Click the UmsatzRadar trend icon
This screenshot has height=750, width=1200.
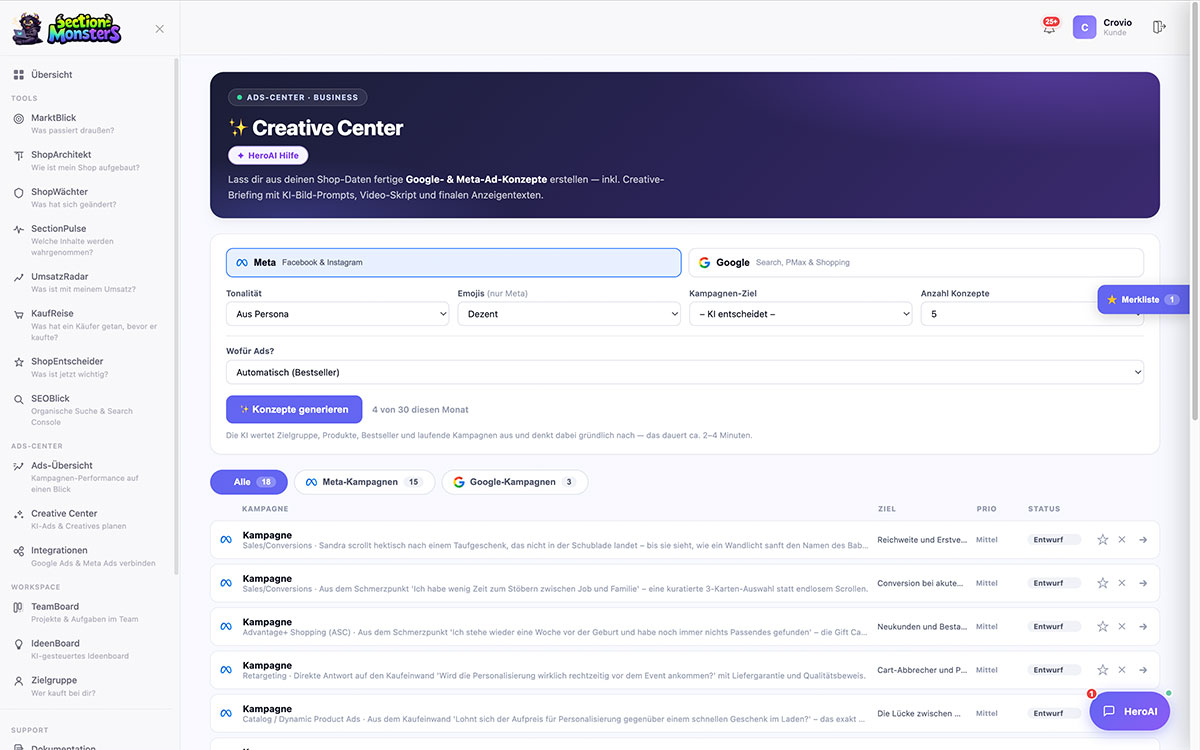tap(19, 277)
